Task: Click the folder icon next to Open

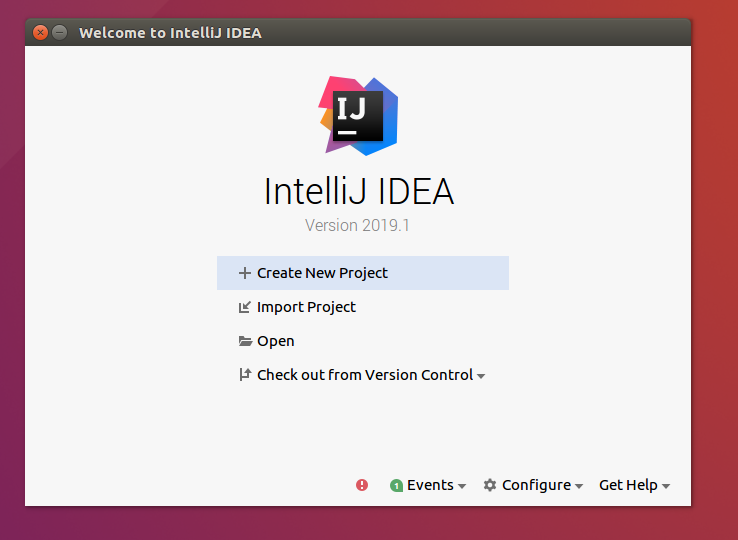Action: click(245, 341)
